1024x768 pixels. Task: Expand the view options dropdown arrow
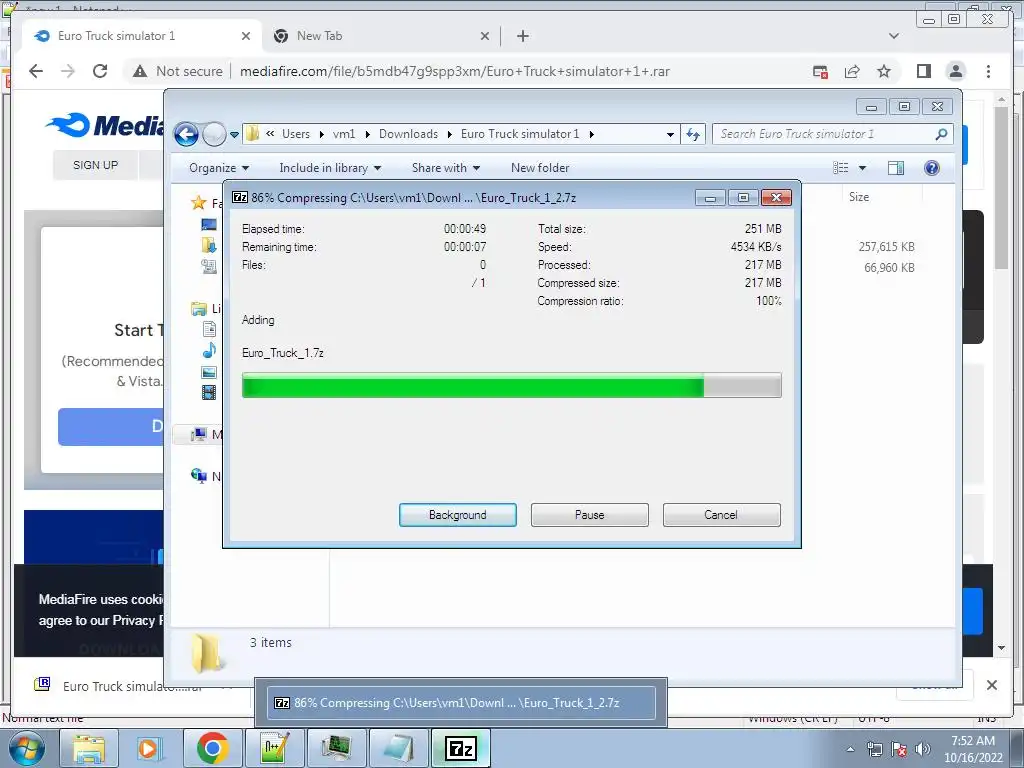[x=862, y=168]
